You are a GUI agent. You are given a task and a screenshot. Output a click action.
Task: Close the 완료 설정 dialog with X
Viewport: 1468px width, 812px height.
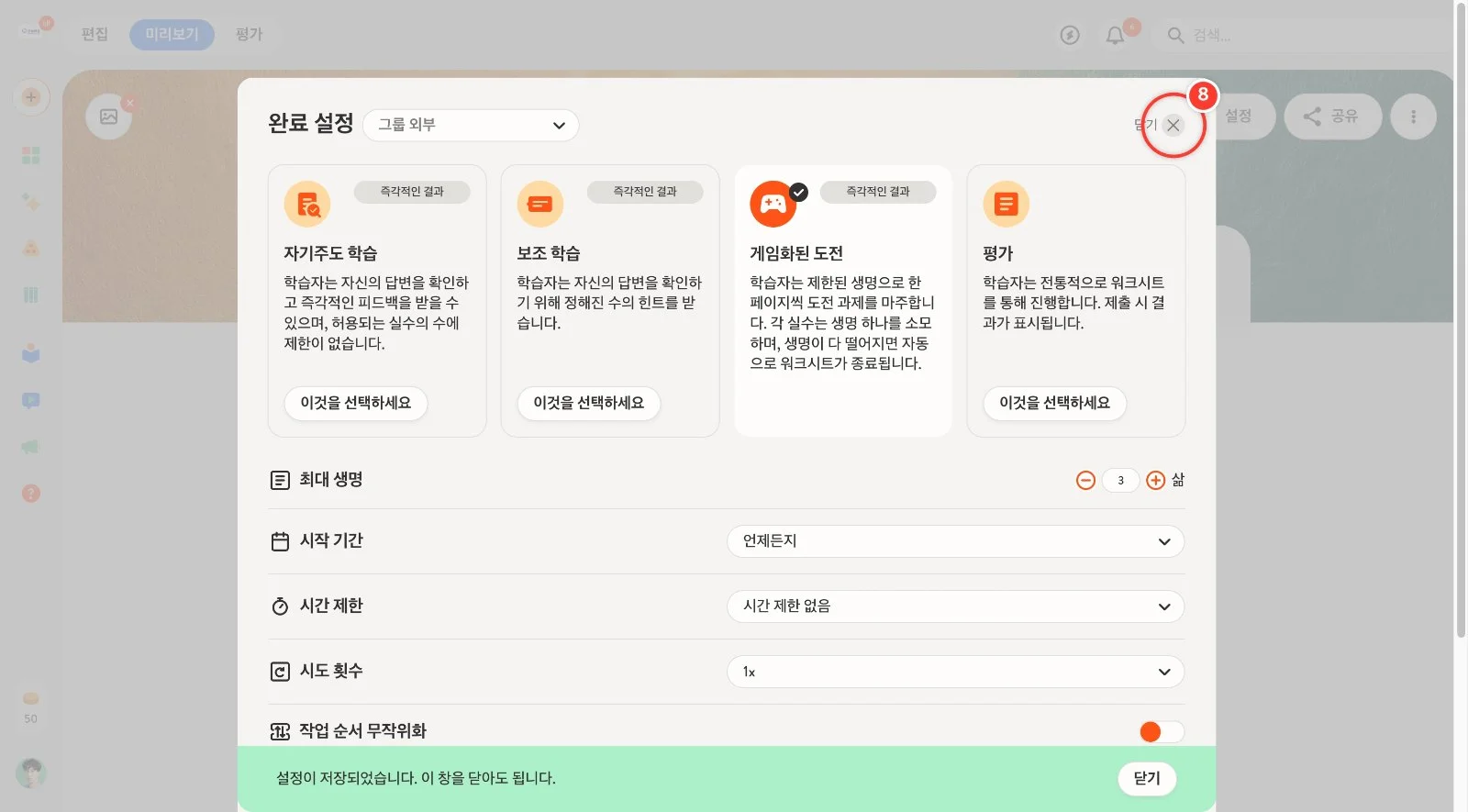click(x=1173, y=125)
